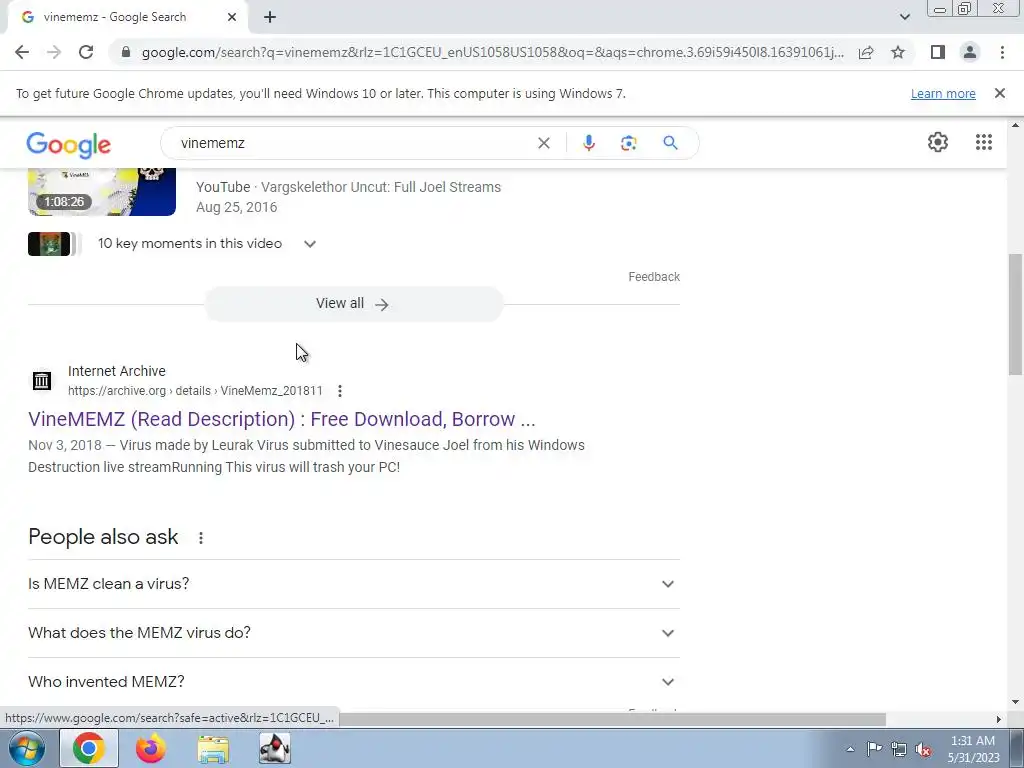
Task: Search by image with Google Lens
Action: (628, 143)
